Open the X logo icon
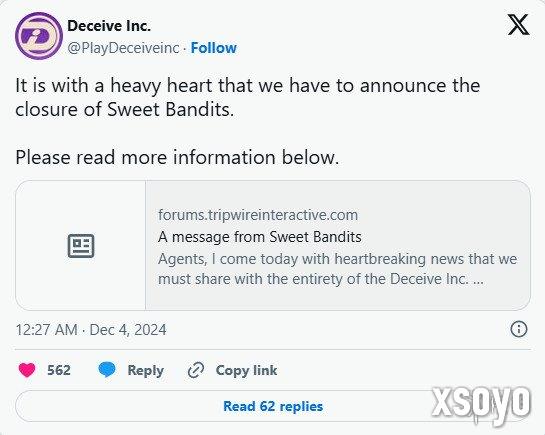Screen dimensions: 545x435 pyautogui.click(x=518, y=25)
